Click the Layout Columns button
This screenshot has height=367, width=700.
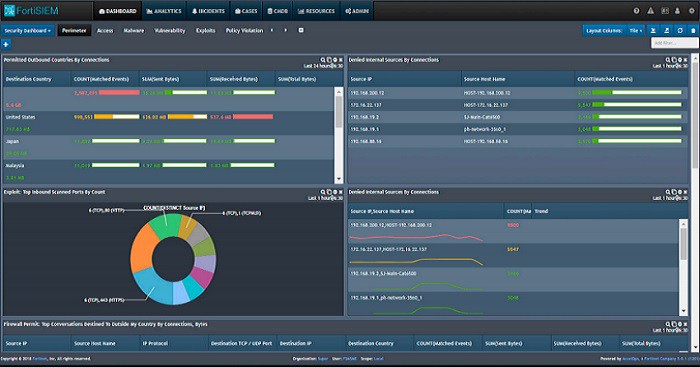[x=604, y=30]
